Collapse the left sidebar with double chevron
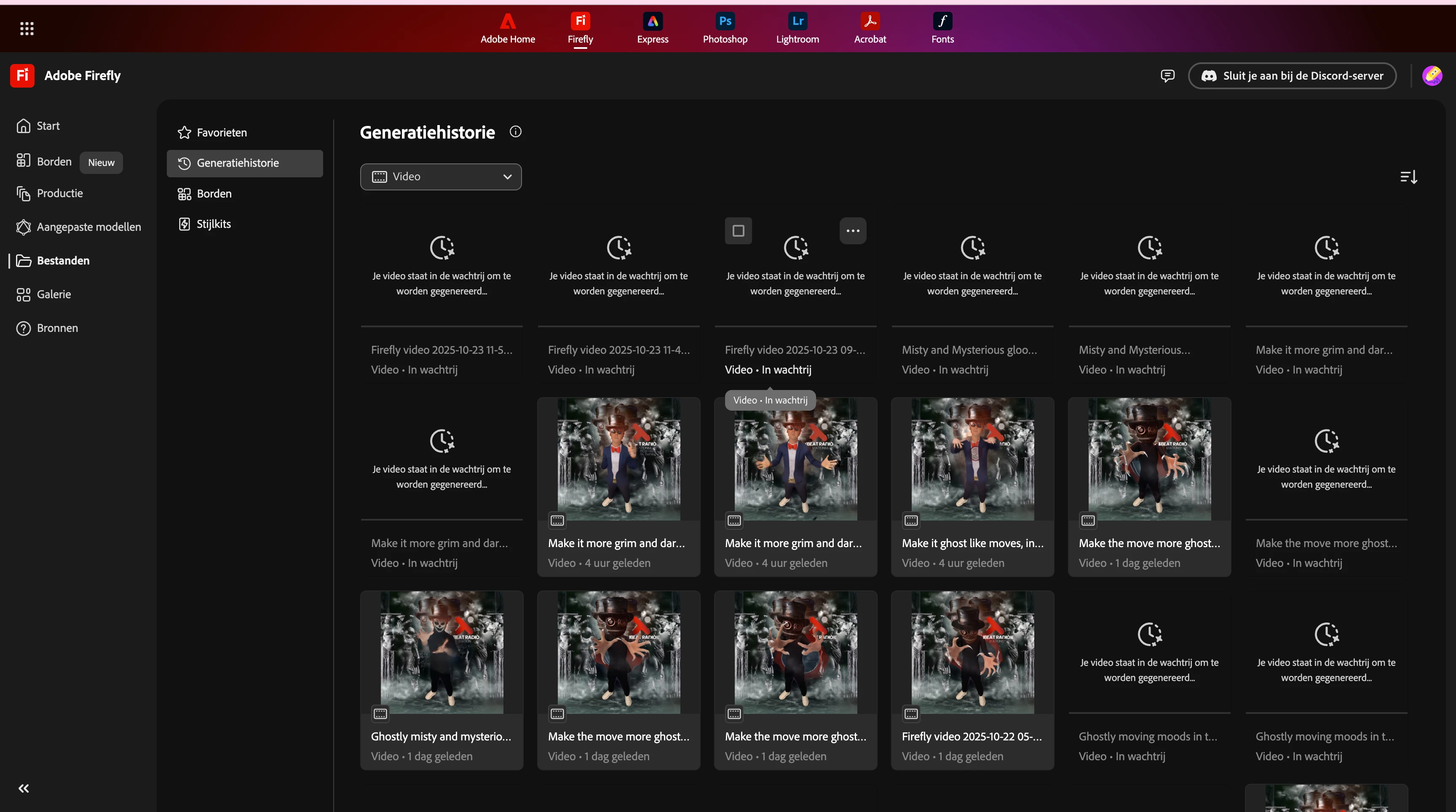Viewport: 1456px width, 812px height. pyautogui.click(x=23, y=788)
